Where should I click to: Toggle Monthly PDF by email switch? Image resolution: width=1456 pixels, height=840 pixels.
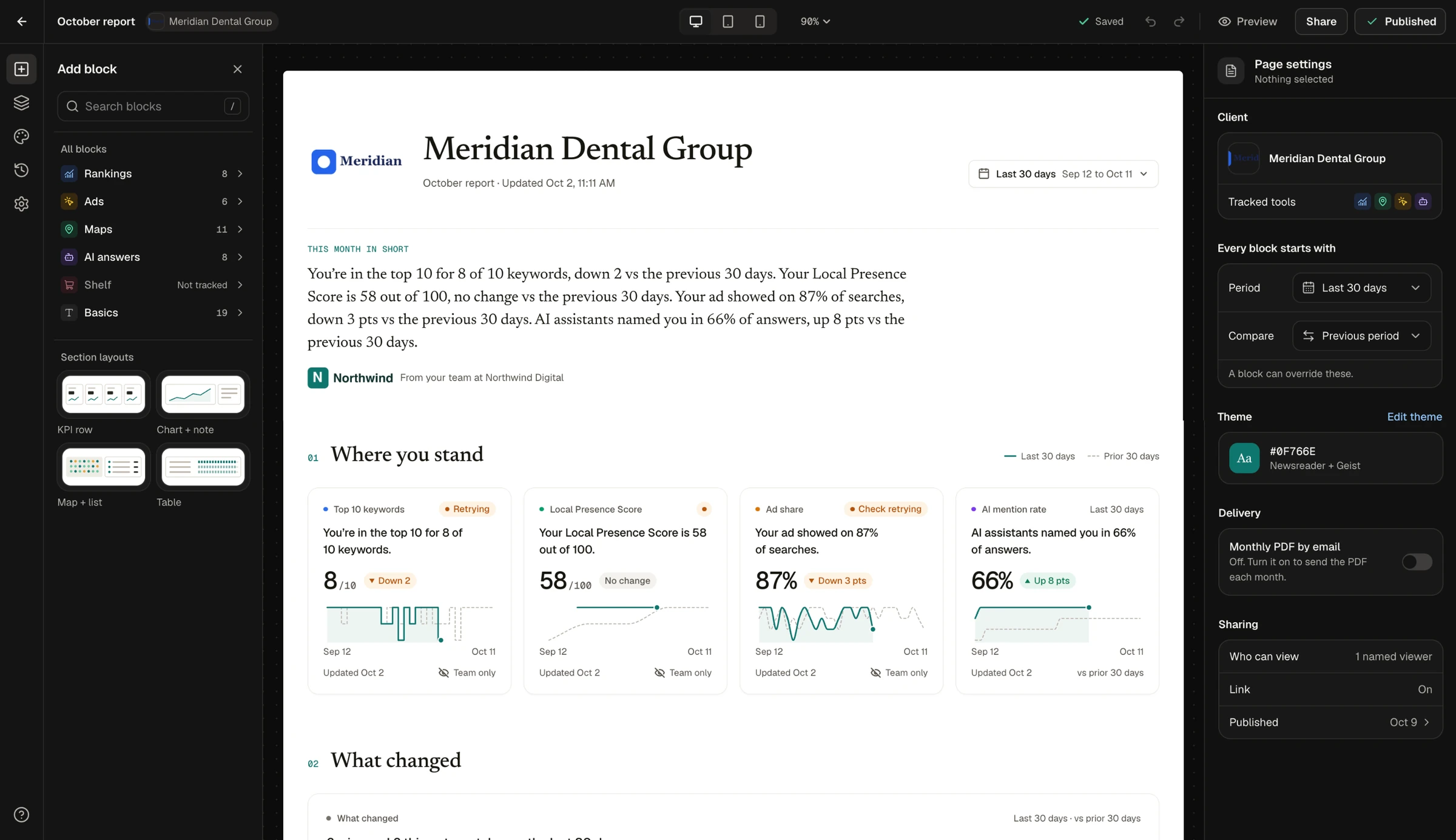coord(1417,562)
